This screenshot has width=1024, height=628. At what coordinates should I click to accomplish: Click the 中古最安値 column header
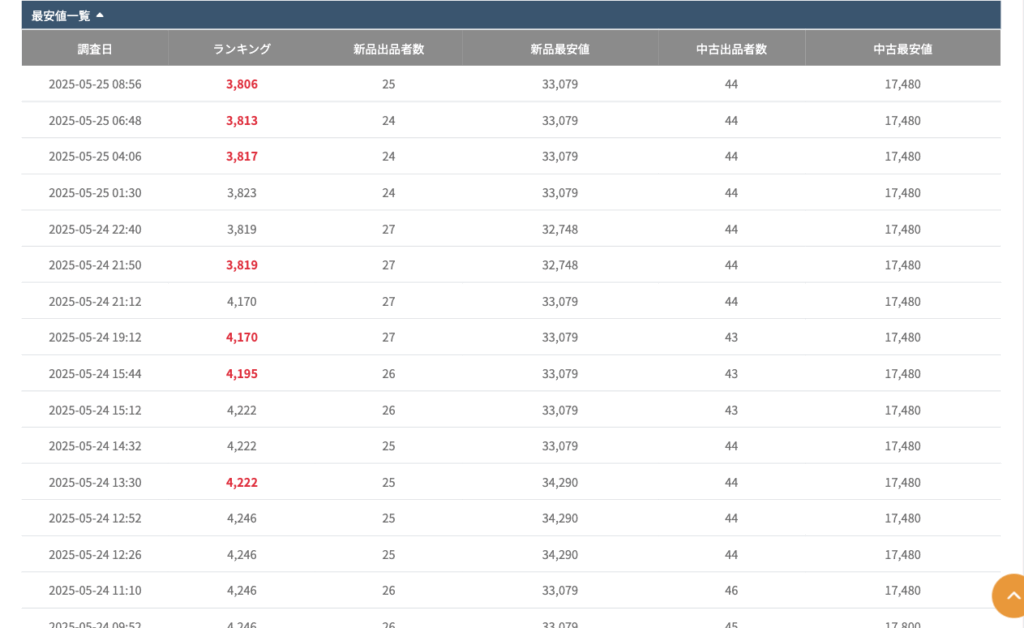pyautogui.click(x=903, y=49)
